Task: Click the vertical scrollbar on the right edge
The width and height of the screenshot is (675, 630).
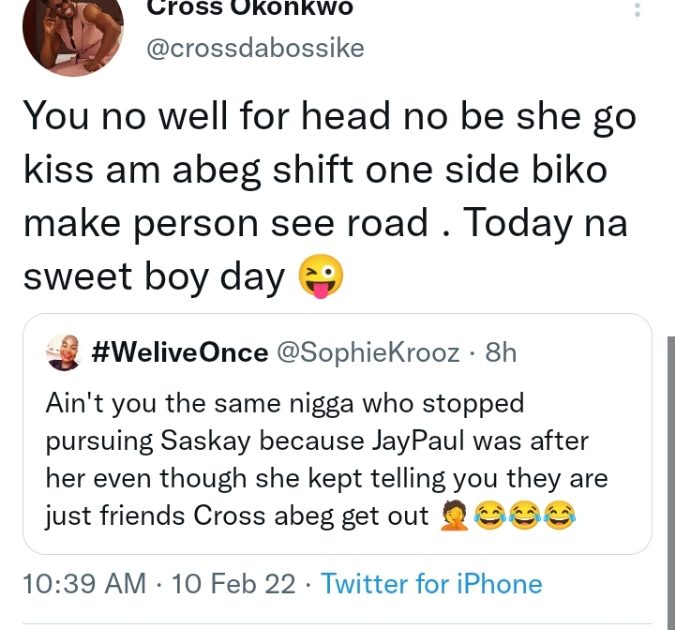Action: (x=670, y=480)
